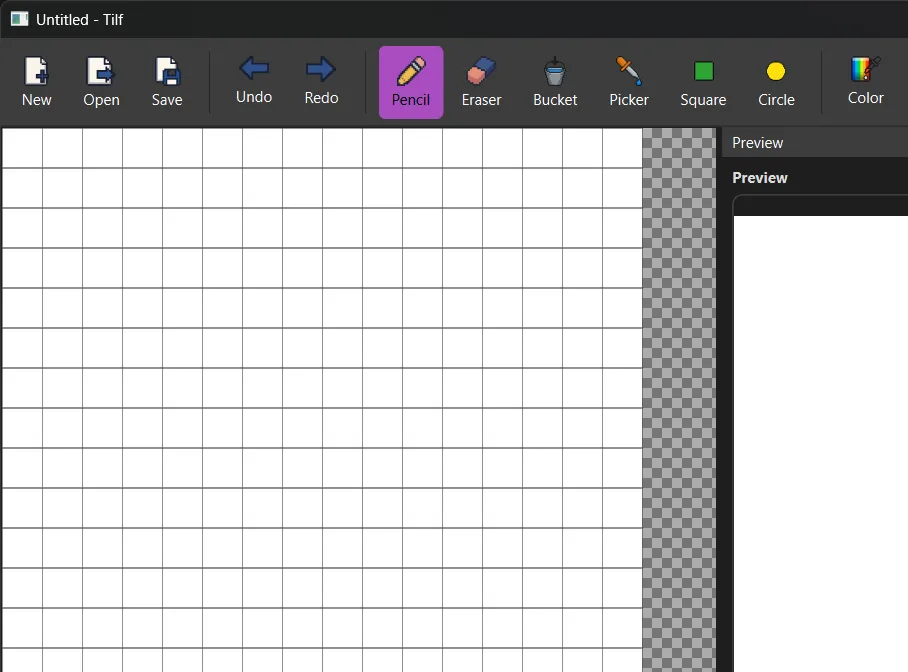The height and width of the screenshot is (672, 908).
Task: Click the bold Preview heading label
Action: [x=760, y=178]
